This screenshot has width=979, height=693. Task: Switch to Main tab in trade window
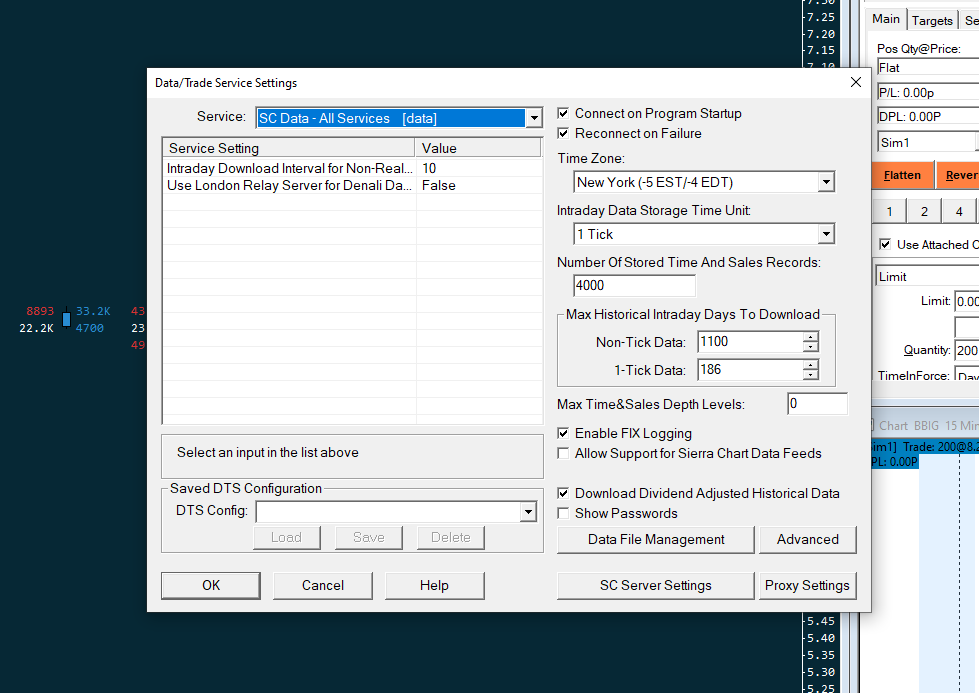(886, 19)
